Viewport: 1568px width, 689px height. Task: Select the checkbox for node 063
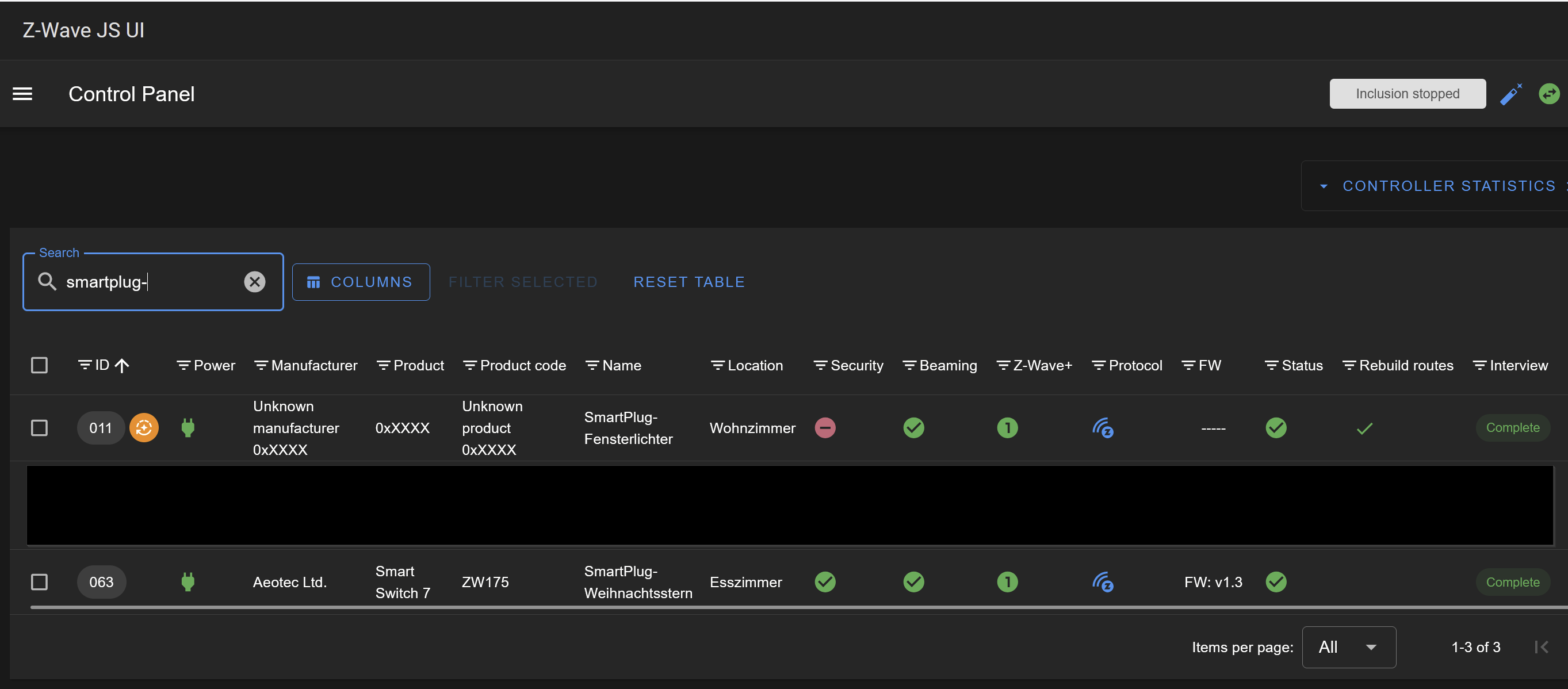(40, 582)
